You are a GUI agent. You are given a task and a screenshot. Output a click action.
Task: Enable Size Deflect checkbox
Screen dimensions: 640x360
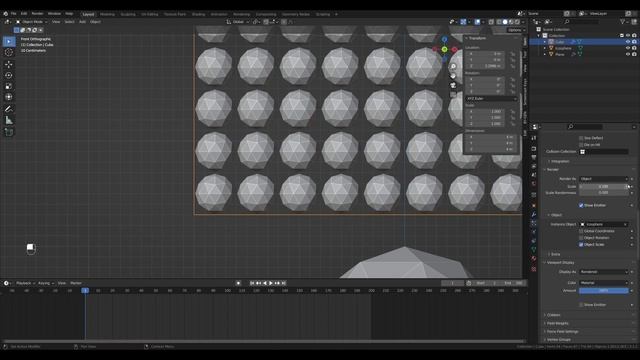581,138
